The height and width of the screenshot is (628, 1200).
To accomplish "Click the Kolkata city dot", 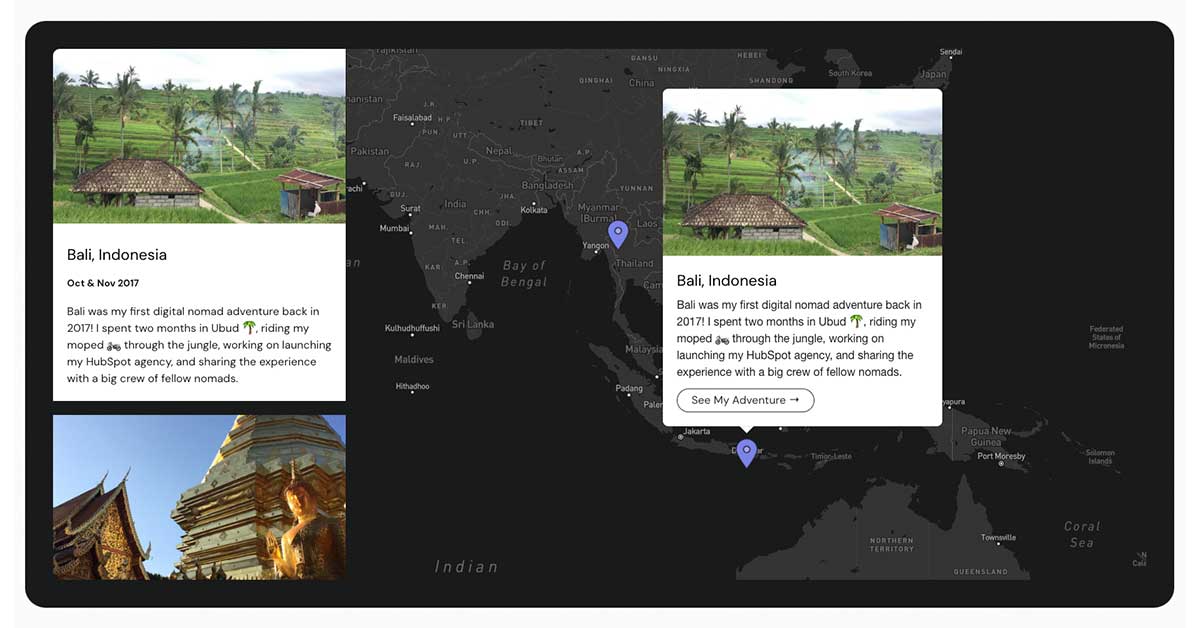I will 533,202.
